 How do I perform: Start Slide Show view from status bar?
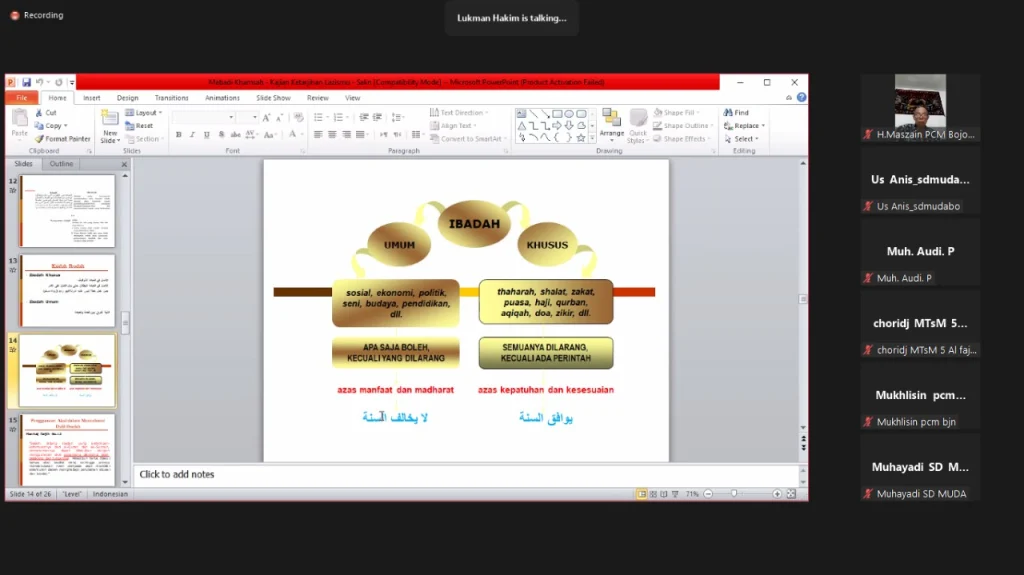coord(677,494)
